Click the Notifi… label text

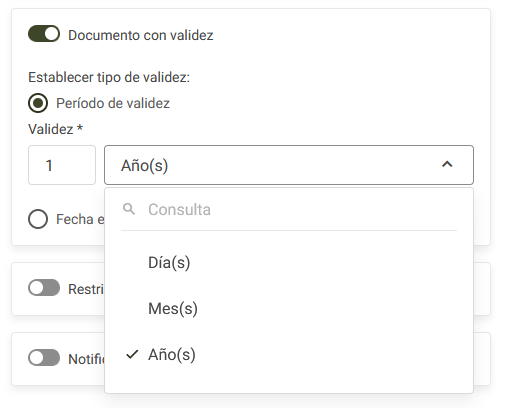86,359
